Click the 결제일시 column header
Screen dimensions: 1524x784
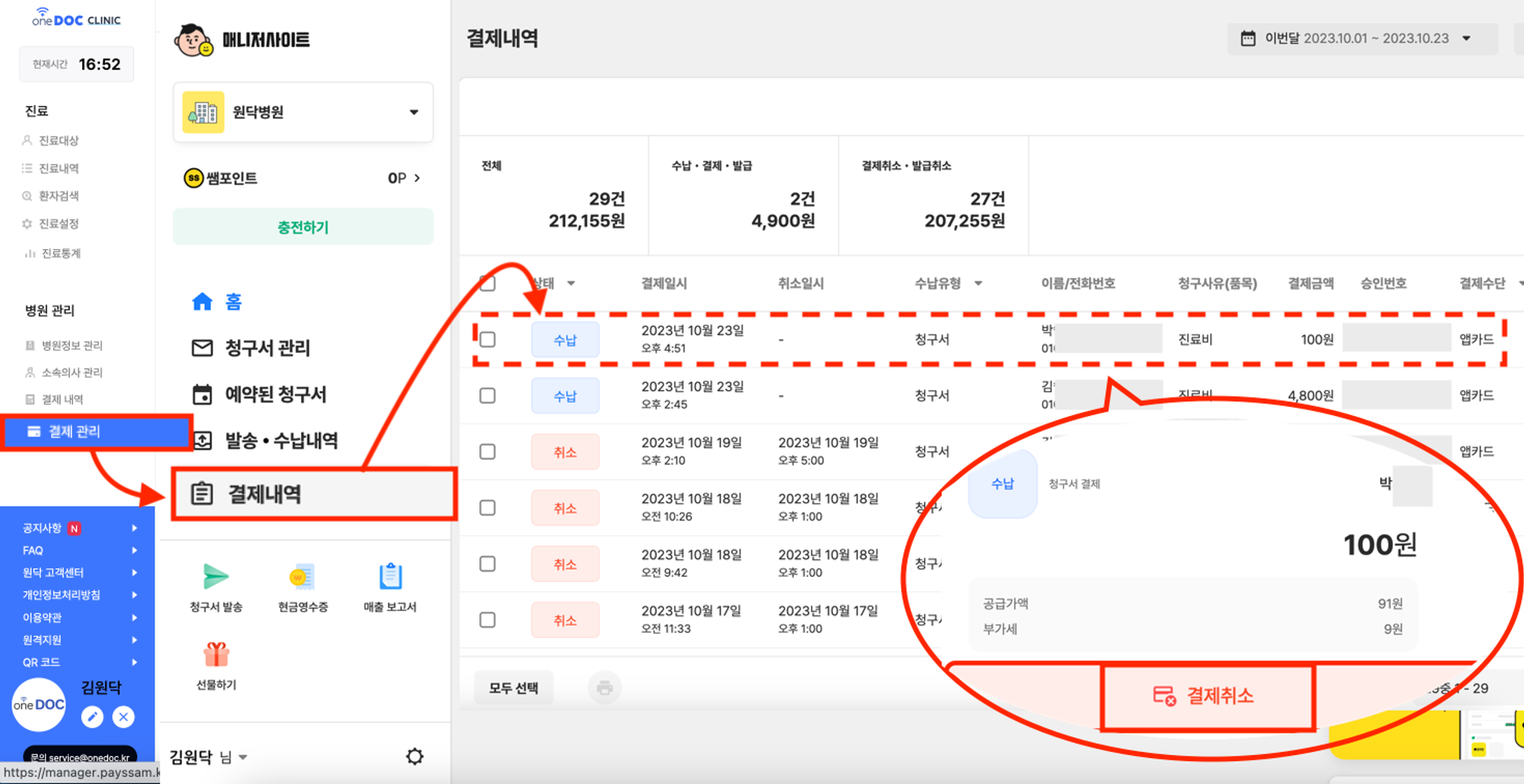(664, 283)
